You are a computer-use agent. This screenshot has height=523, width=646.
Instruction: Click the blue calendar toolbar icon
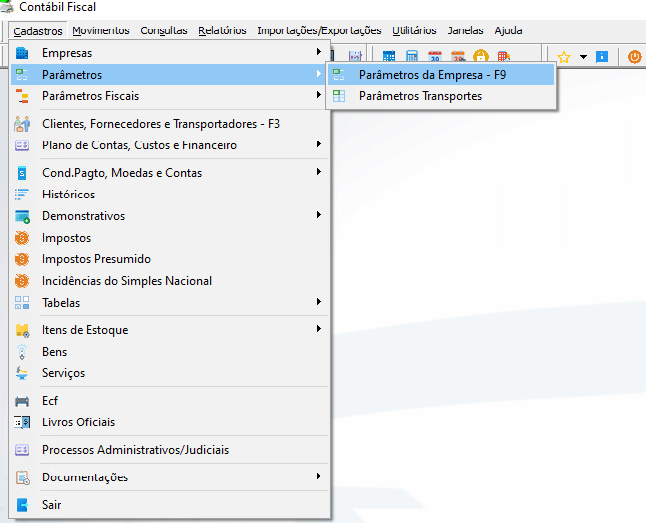(x=389, y=56)
